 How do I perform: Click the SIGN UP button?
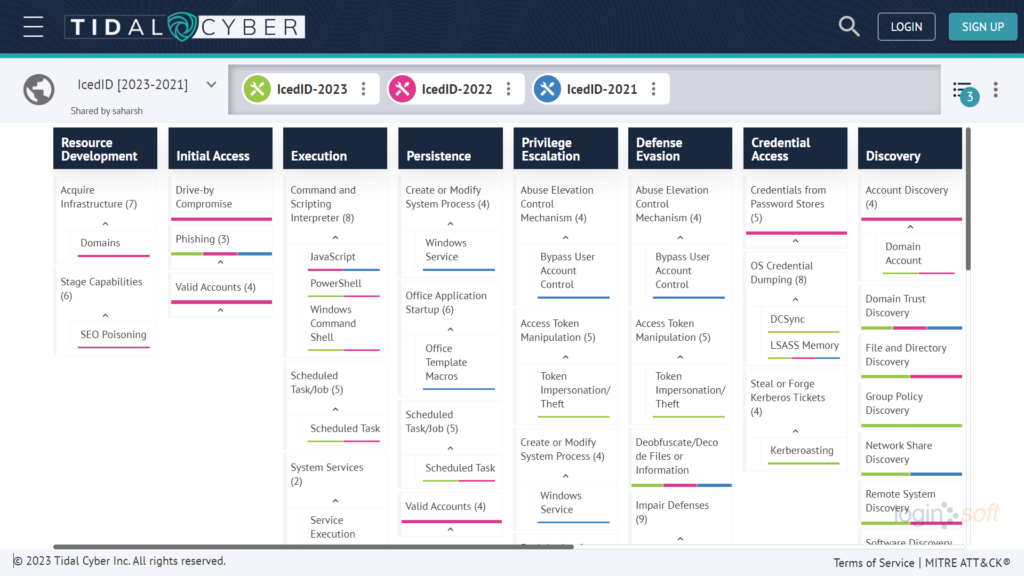[x=982, y=27]
